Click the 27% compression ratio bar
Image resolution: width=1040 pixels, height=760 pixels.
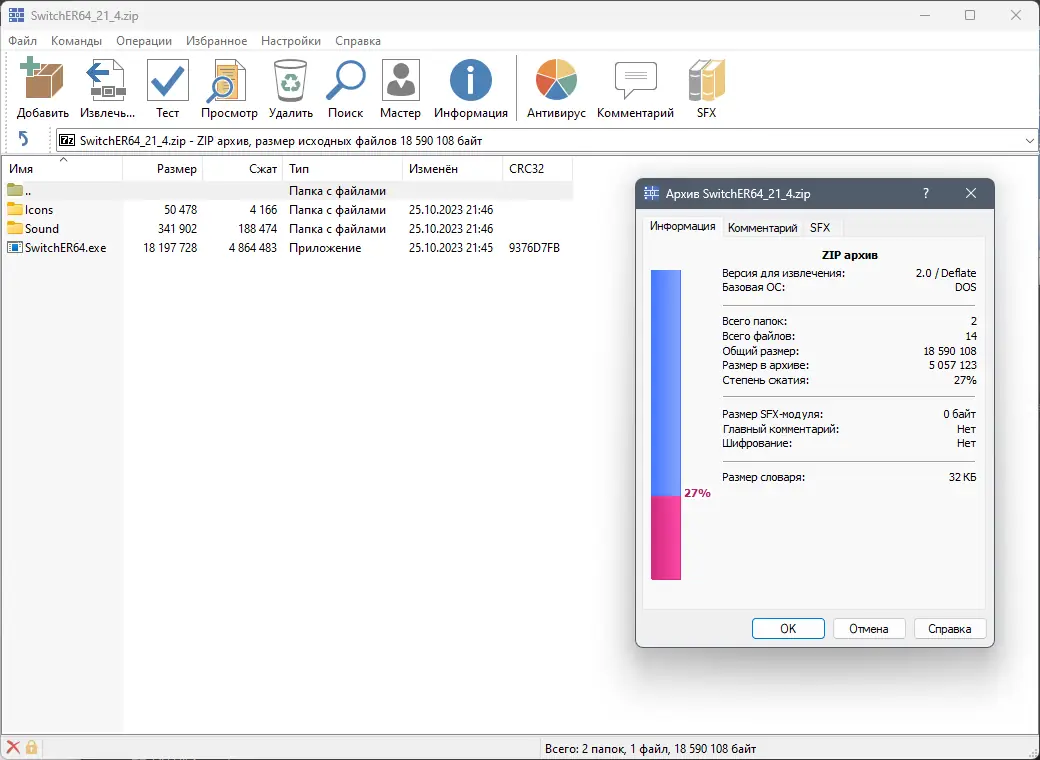point(666,424)
